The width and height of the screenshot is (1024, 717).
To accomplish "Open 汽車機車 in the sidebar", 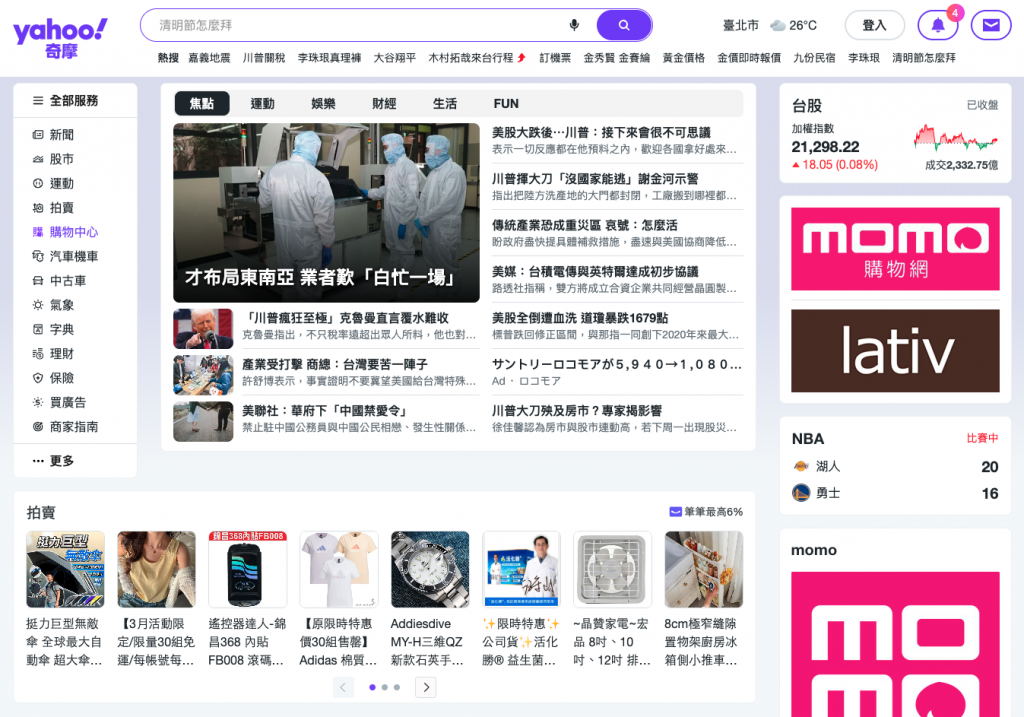I will pyautogui.click(x=65, y=257).
